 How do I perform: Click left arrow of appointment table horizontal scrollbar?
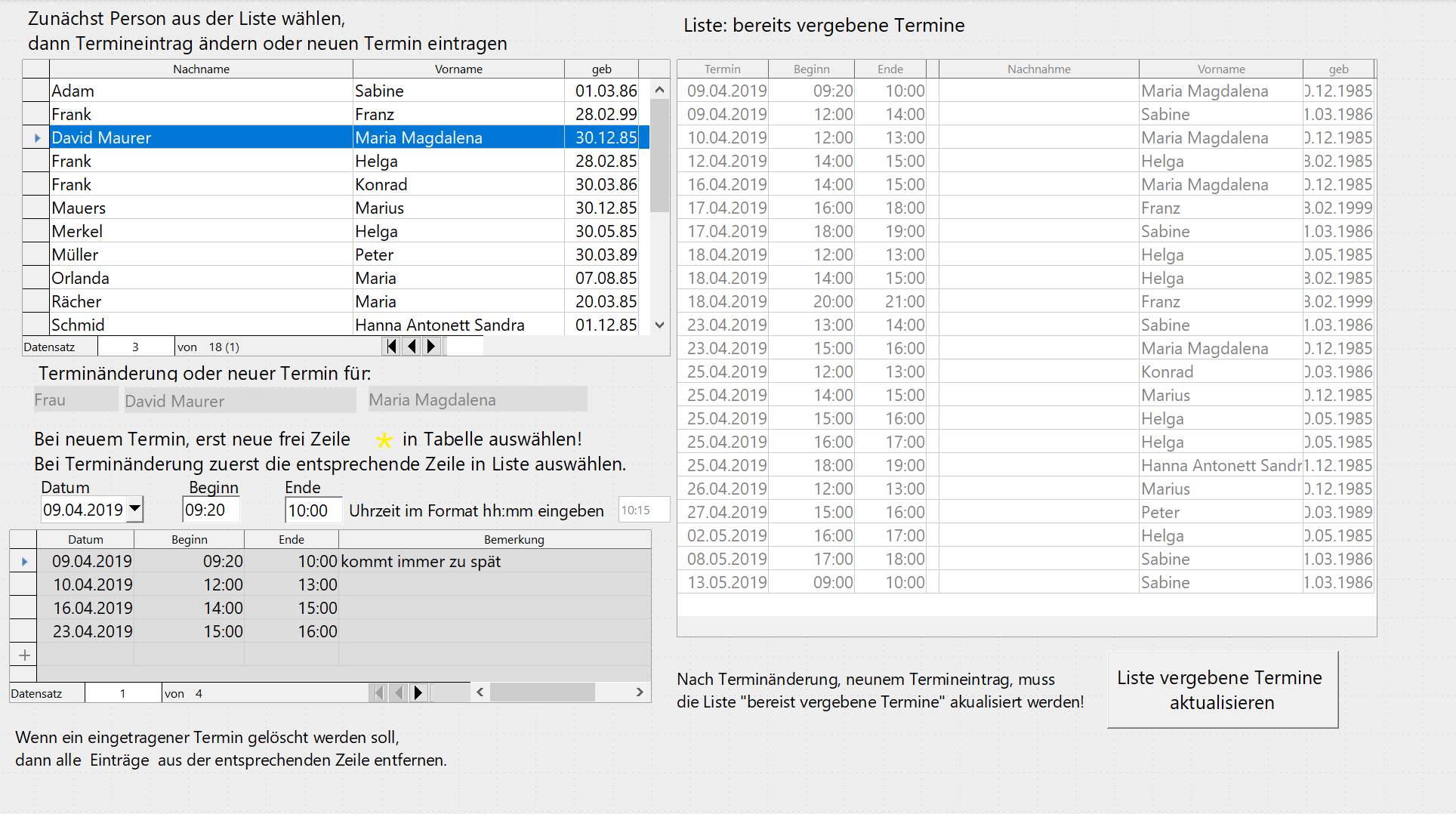click(480, 692)
